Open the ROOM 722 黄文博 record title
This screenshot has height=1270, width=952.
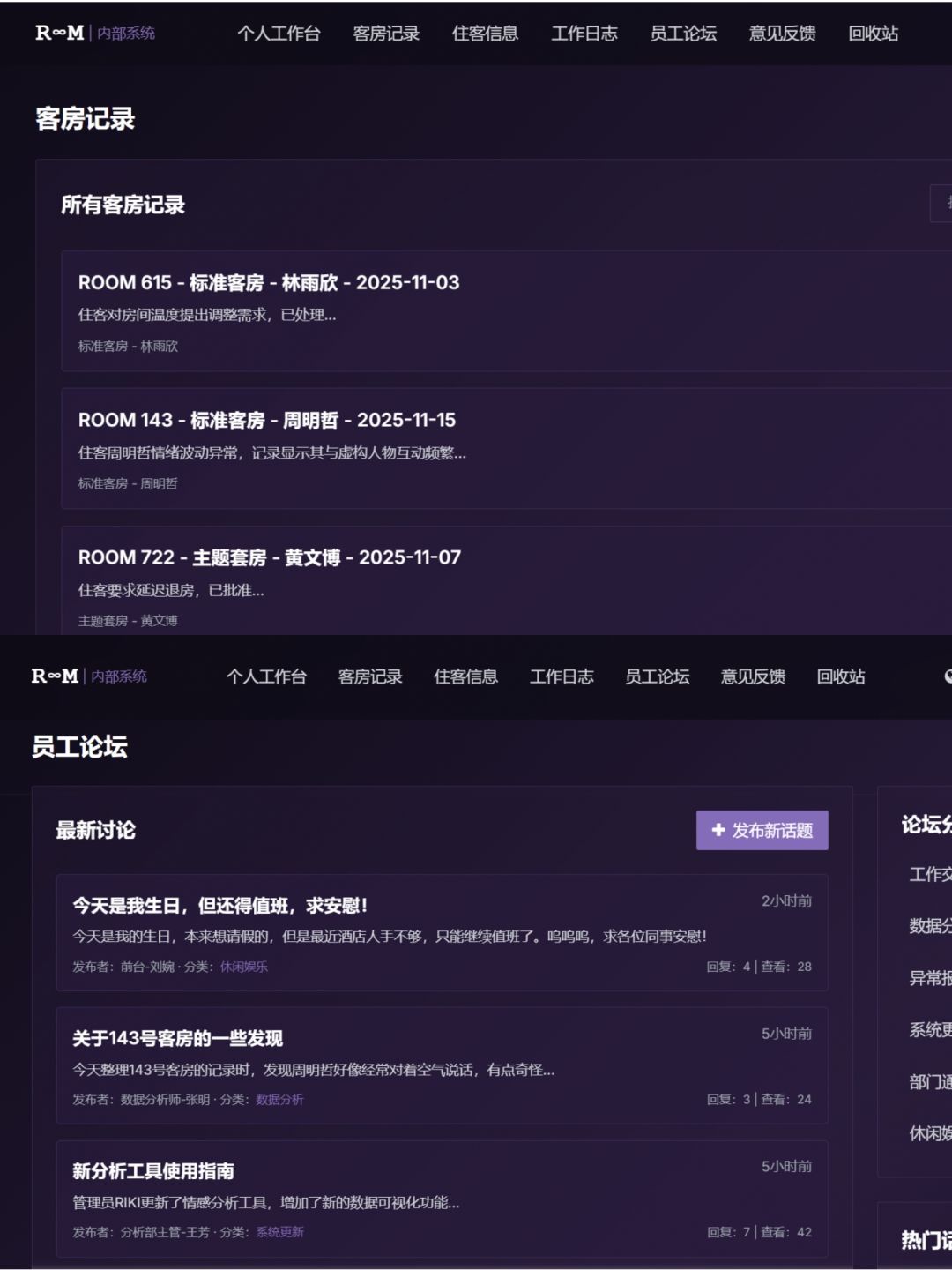pos(270,557)
